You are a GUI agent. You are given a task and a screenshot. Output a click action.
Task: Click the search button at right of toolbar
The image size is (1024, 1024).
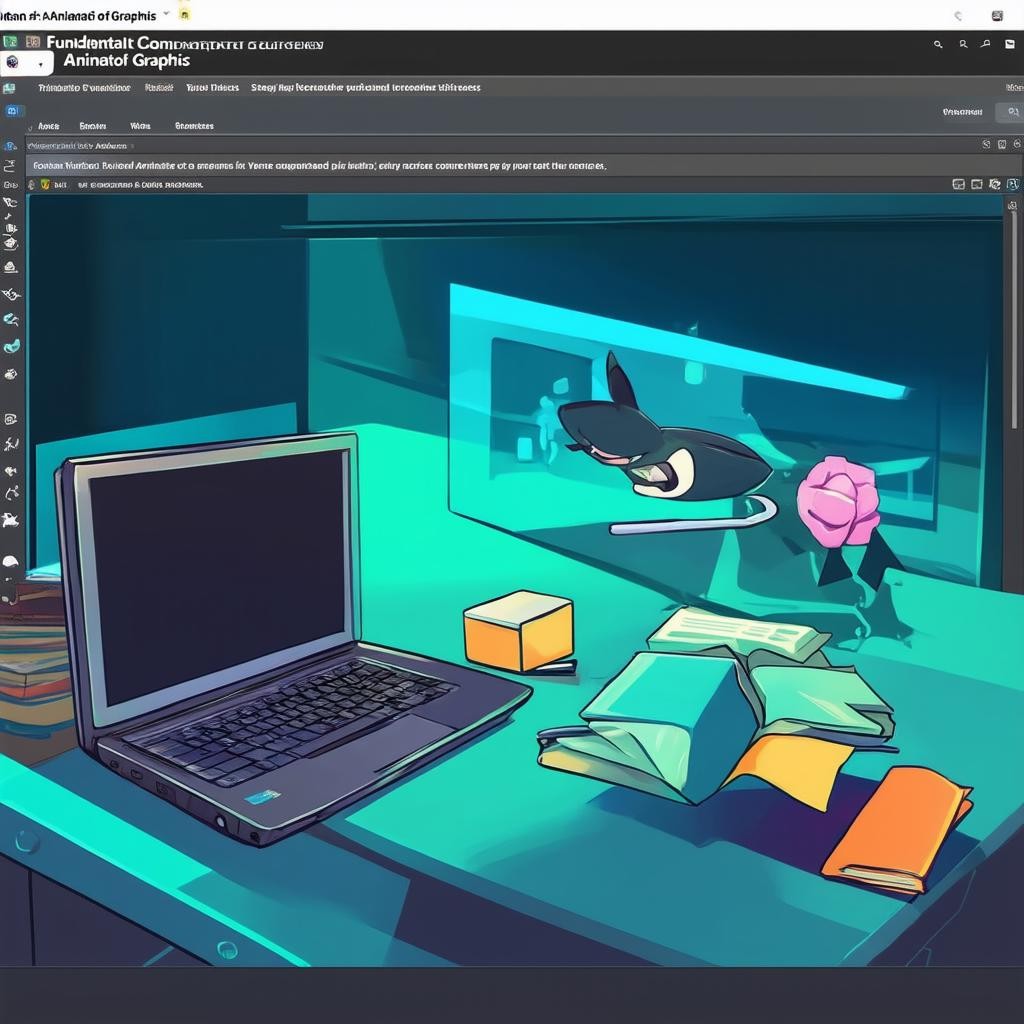click(1012, 112)
